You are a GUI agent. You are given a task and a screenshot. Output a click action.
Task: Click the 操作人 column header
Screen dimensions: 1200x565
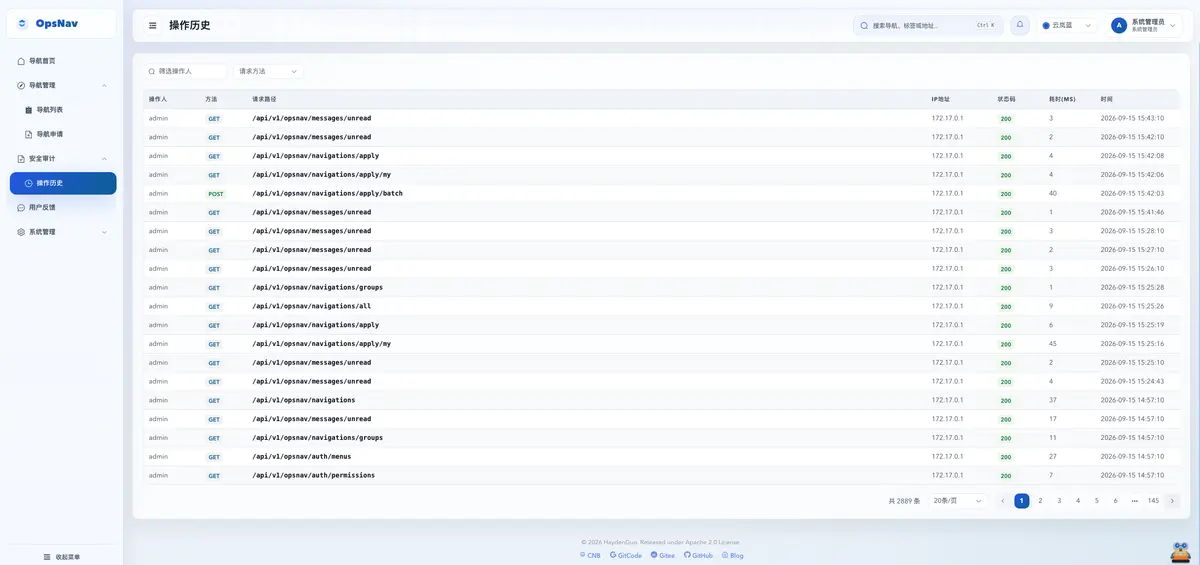158,99
